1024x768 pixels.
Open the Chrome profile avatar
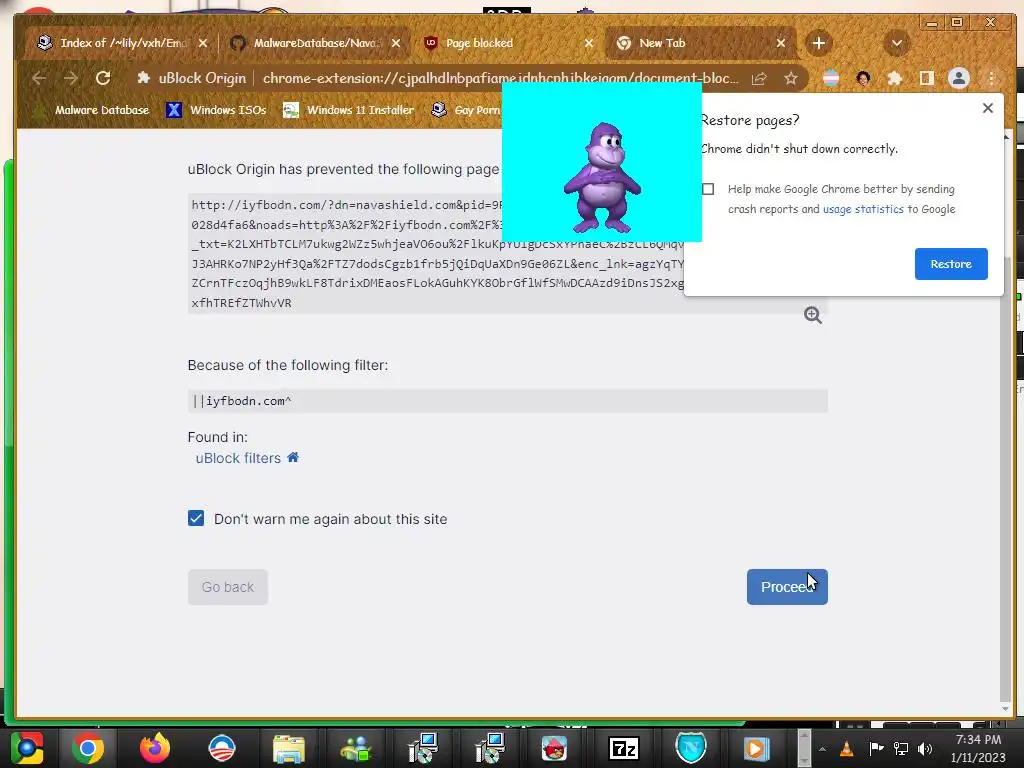959,79
